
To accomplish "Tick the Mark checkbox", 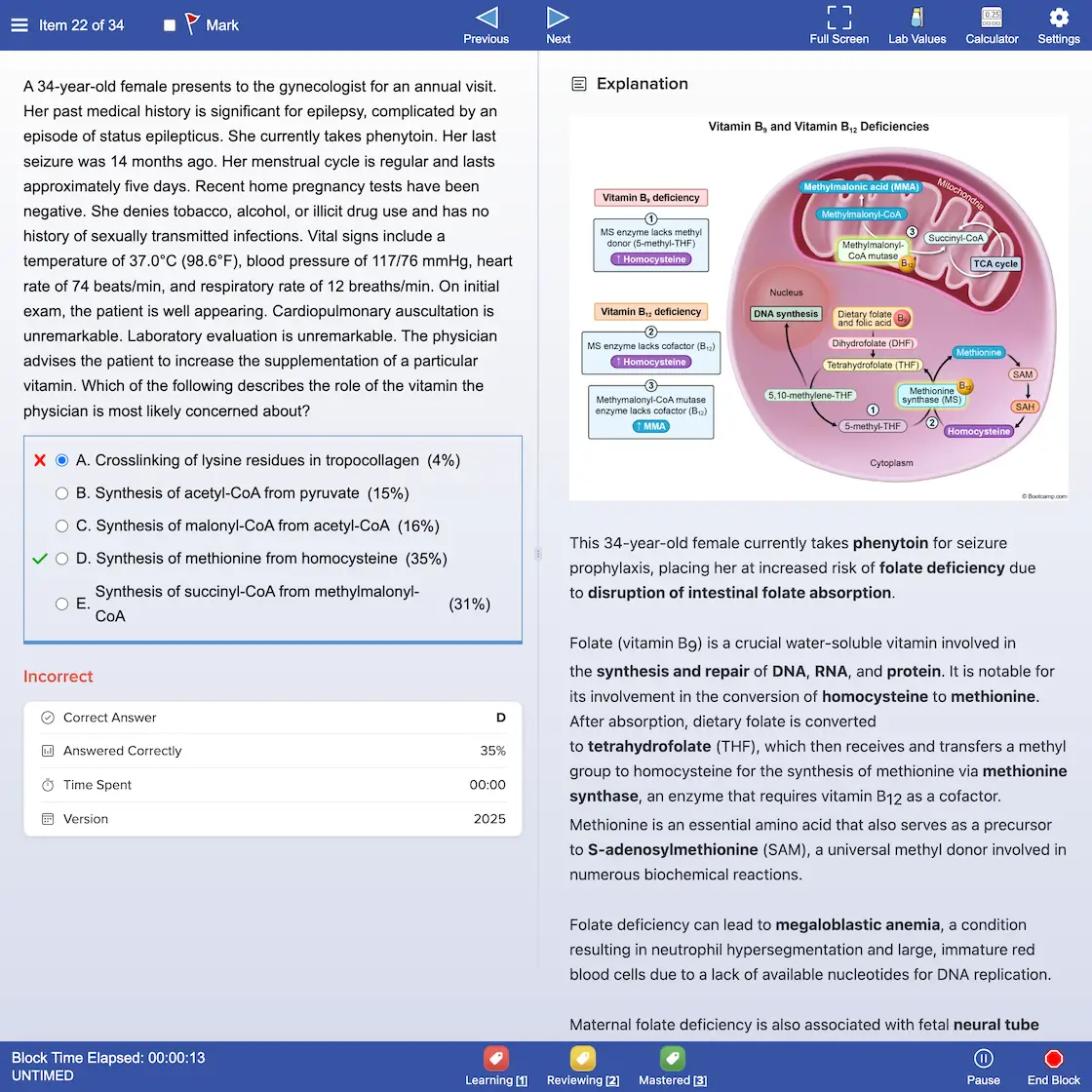I will pos(170,25).
